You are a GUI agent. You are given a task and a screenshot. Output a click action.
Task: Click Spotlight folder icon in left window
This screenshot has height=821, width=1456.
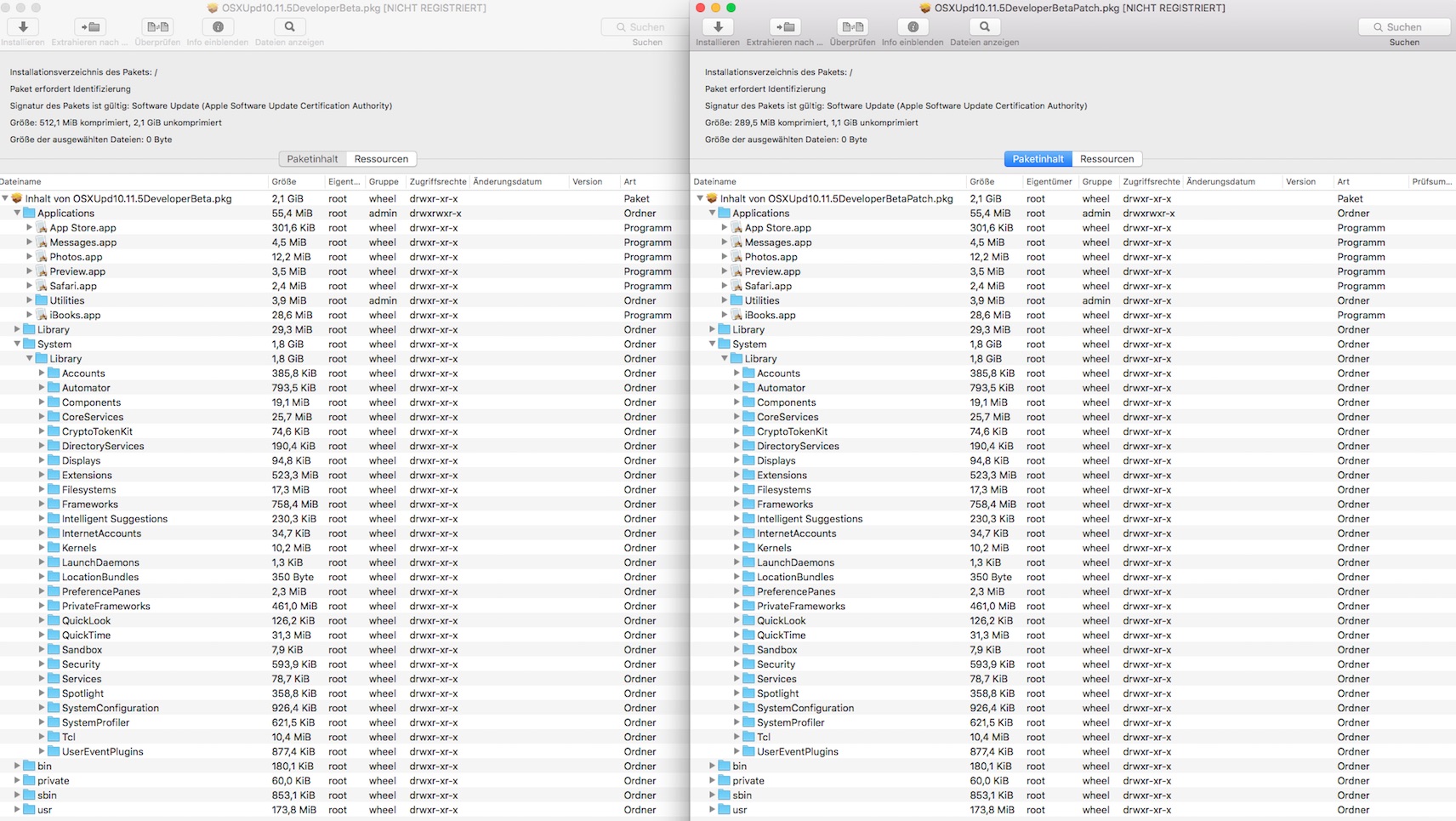pos(54,693)
